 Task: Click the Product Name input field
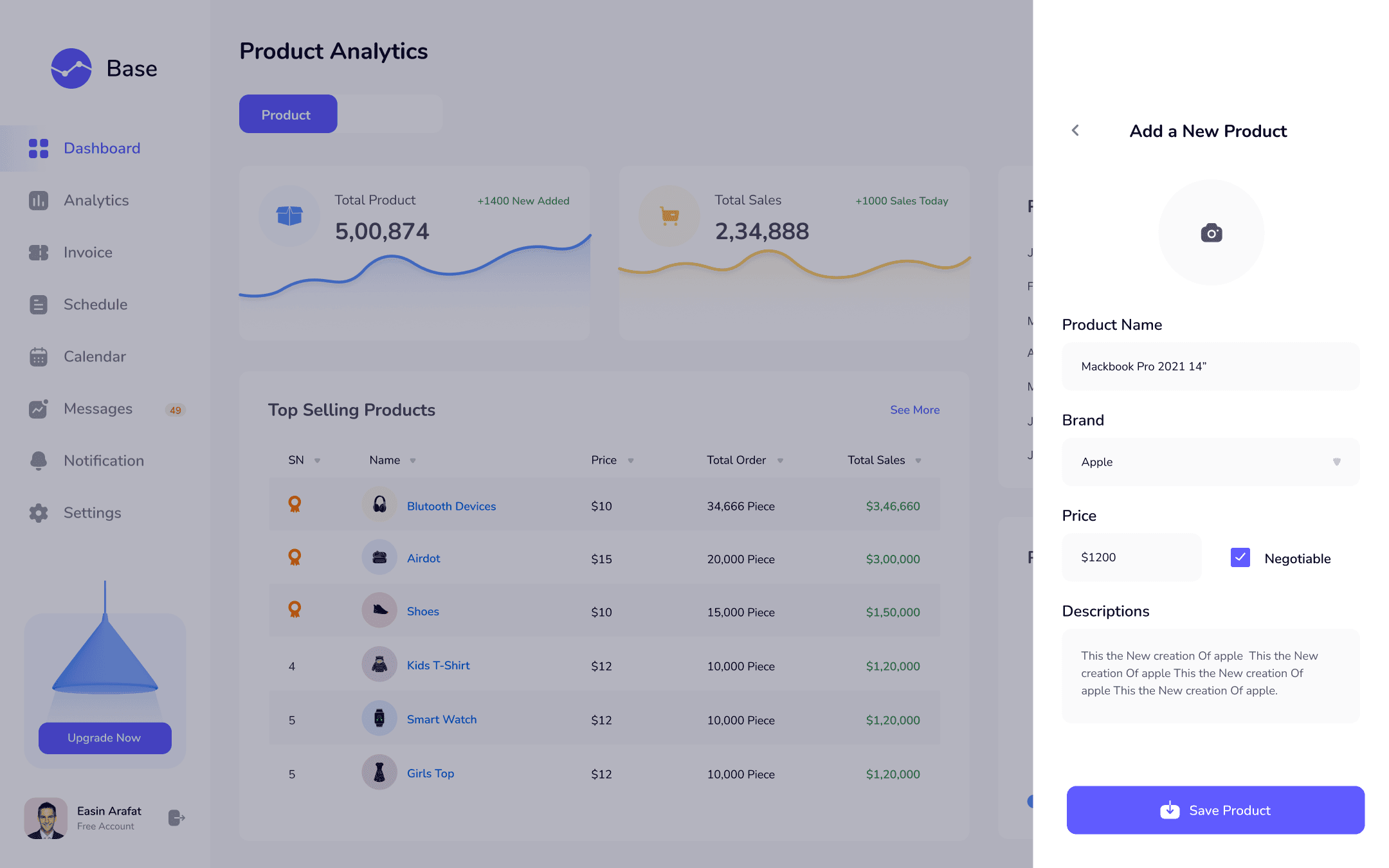tap(1211, 366)
